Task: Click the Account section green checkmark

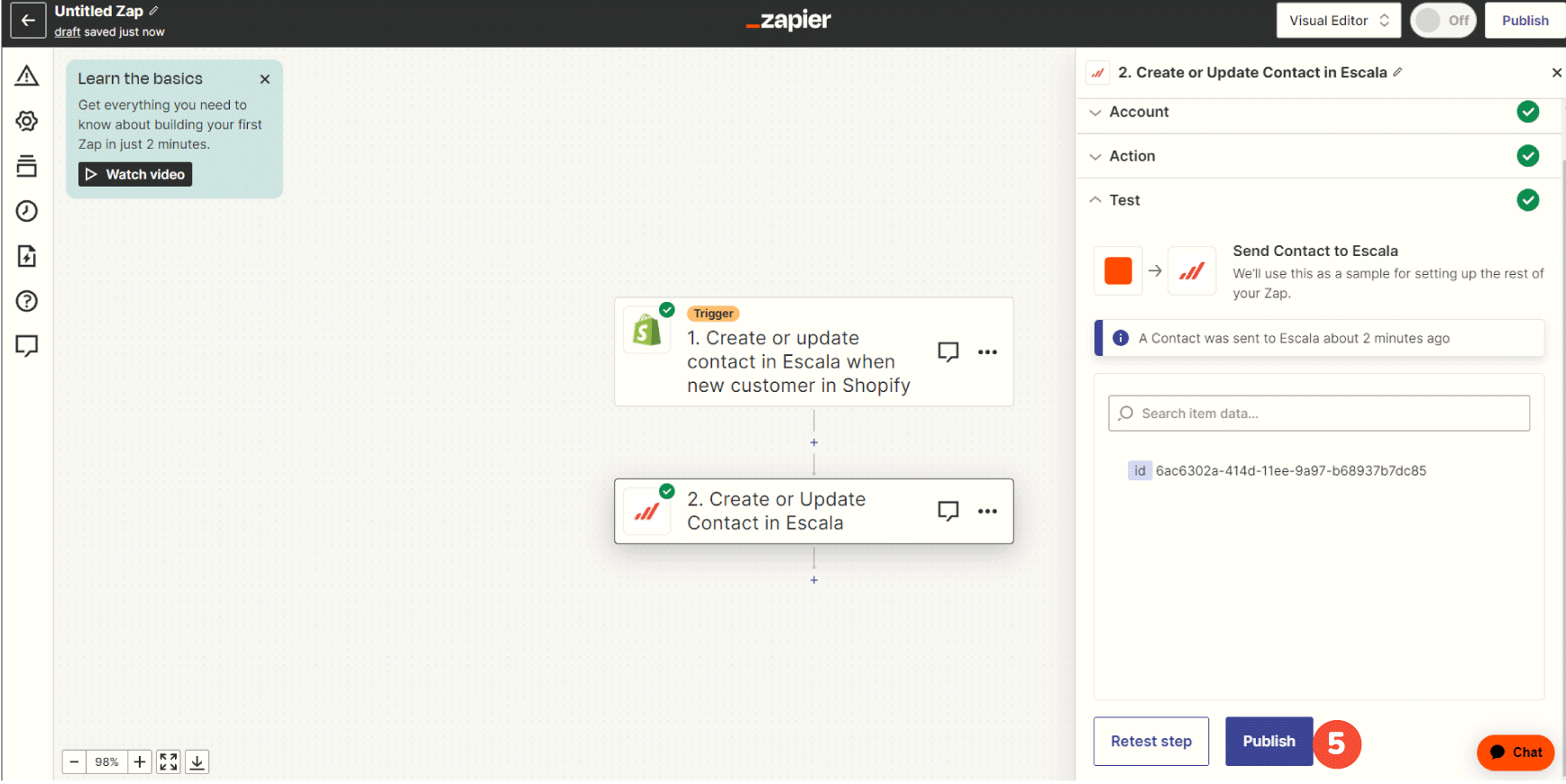Action: tap(1528, 112)
